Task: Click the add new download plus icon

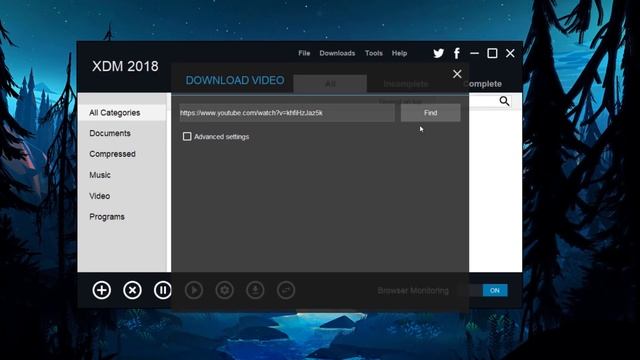Action: coord(101,290)
